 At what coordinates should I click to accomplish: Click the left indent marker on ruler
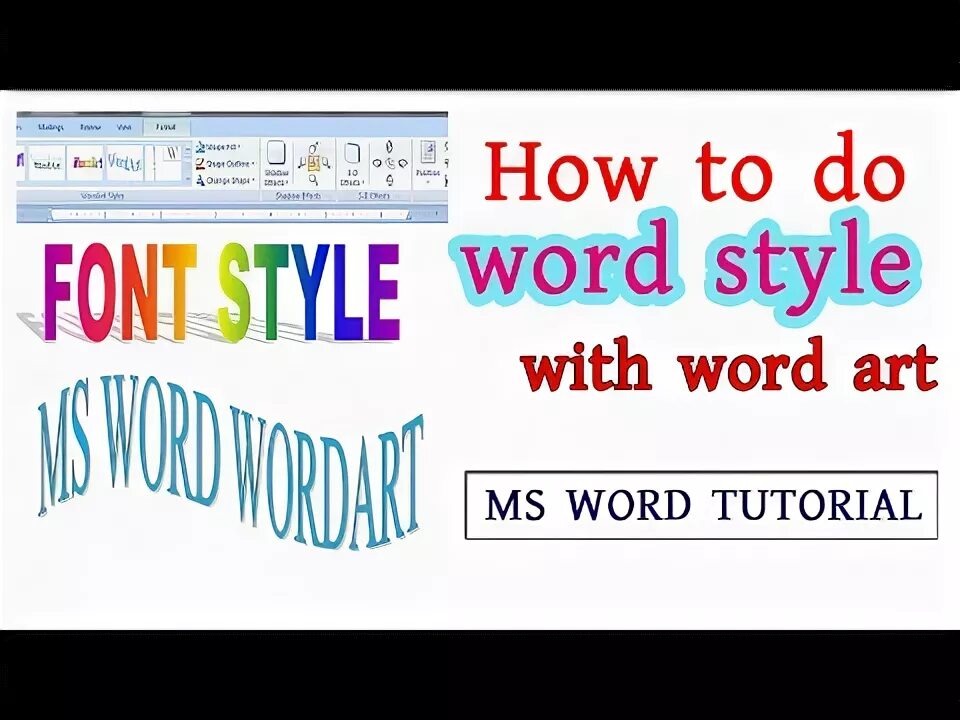[50, 216]
